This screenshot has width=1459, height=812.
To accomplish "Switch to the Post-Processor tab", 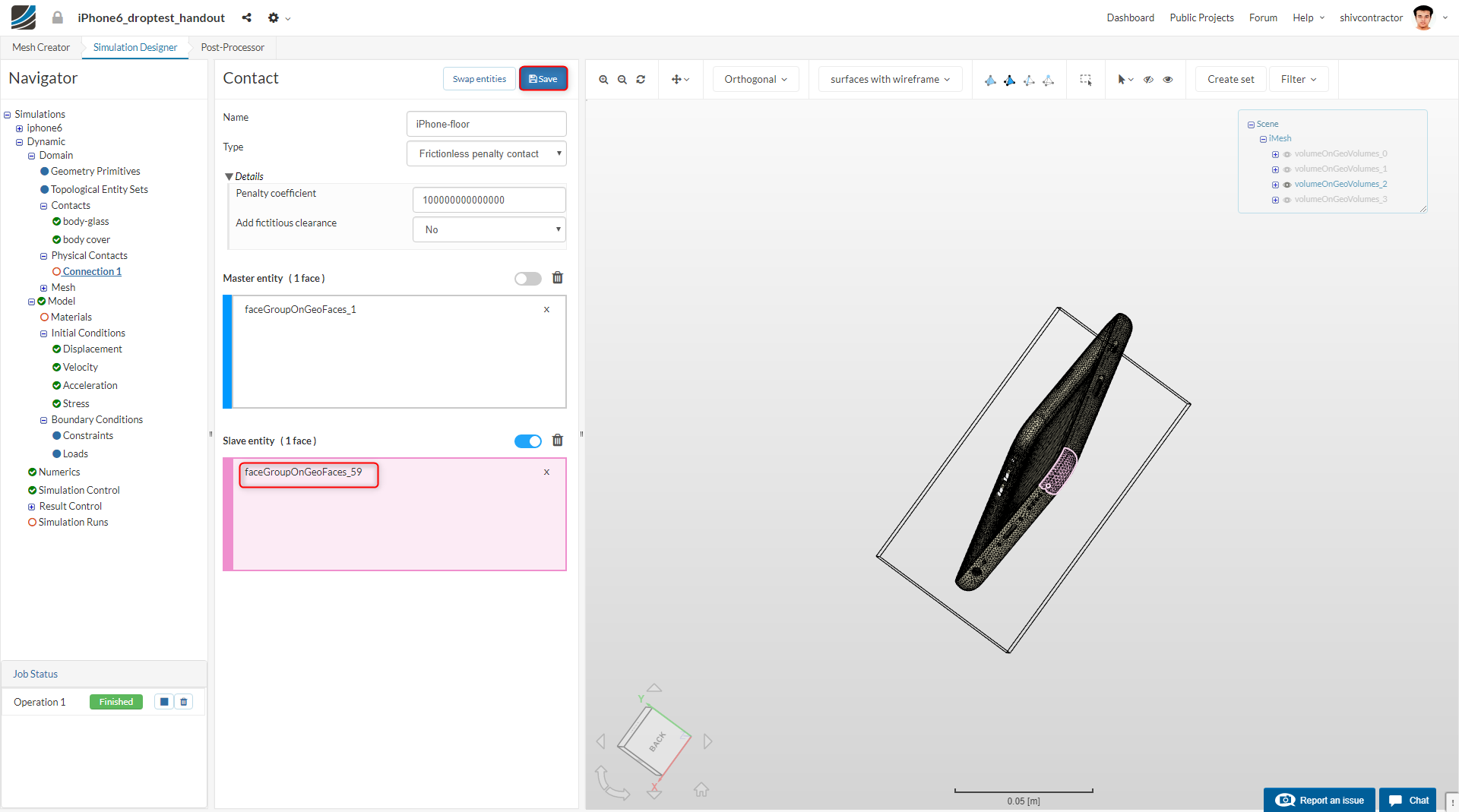I will click(x=233, y=47).
